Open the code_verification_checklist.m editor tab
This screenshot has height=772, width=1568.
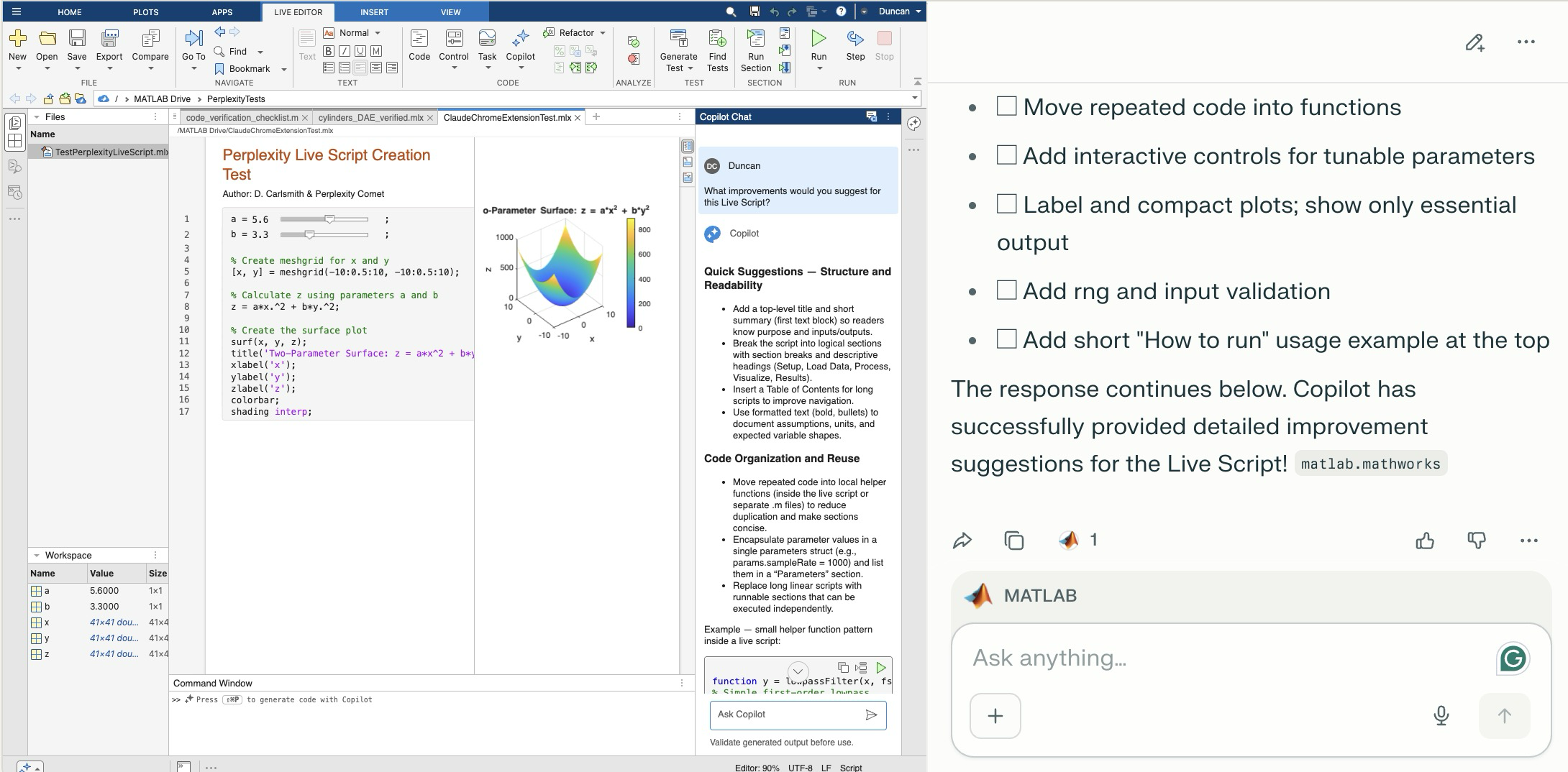(242, 117)
